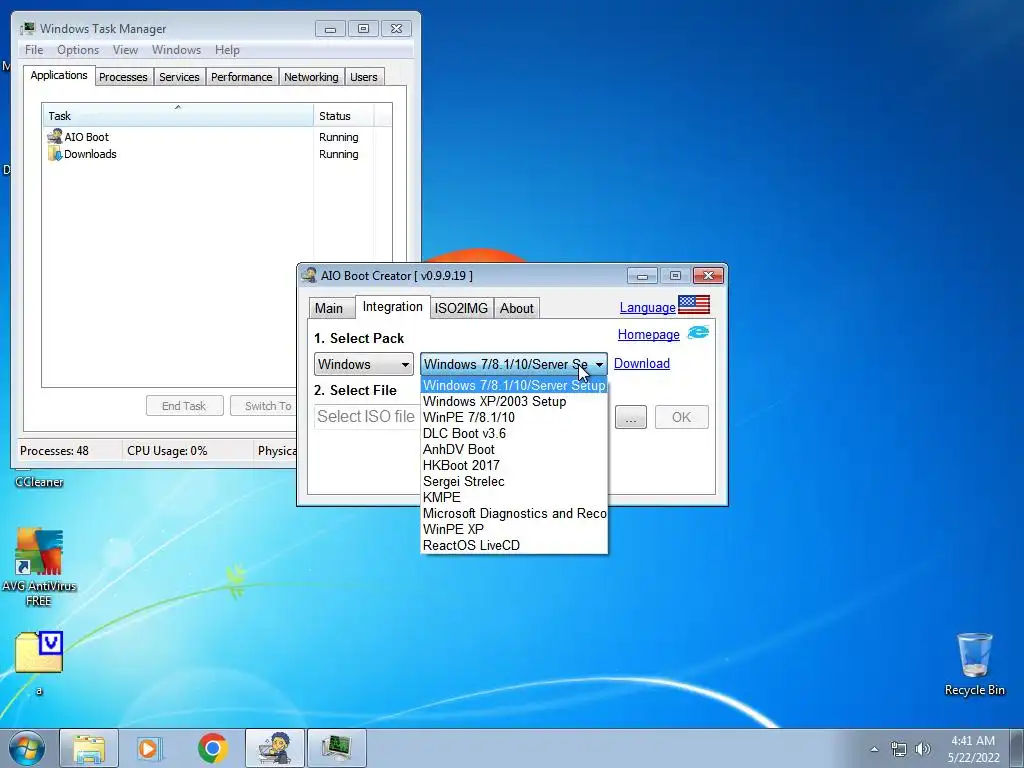This screenshot has width=1024, height=768.
Task: Open Task Manager Users tab
Action: pos(363,77)
